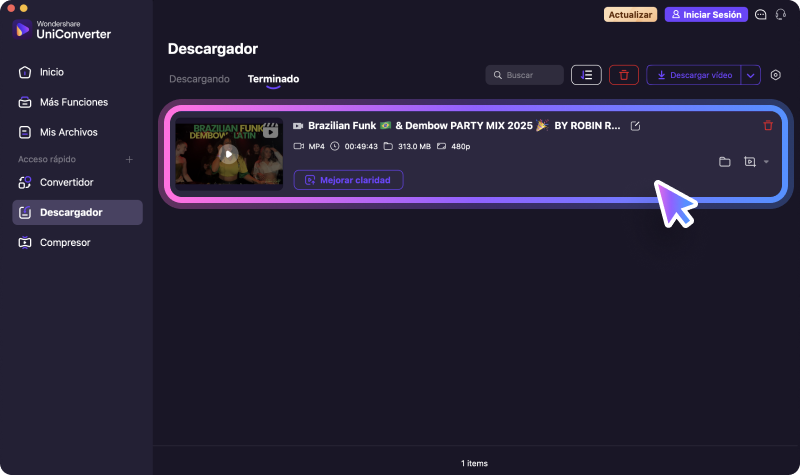Click the Buscar search field
This screenshot has width=800, height=475.
(x=525, y=75)
